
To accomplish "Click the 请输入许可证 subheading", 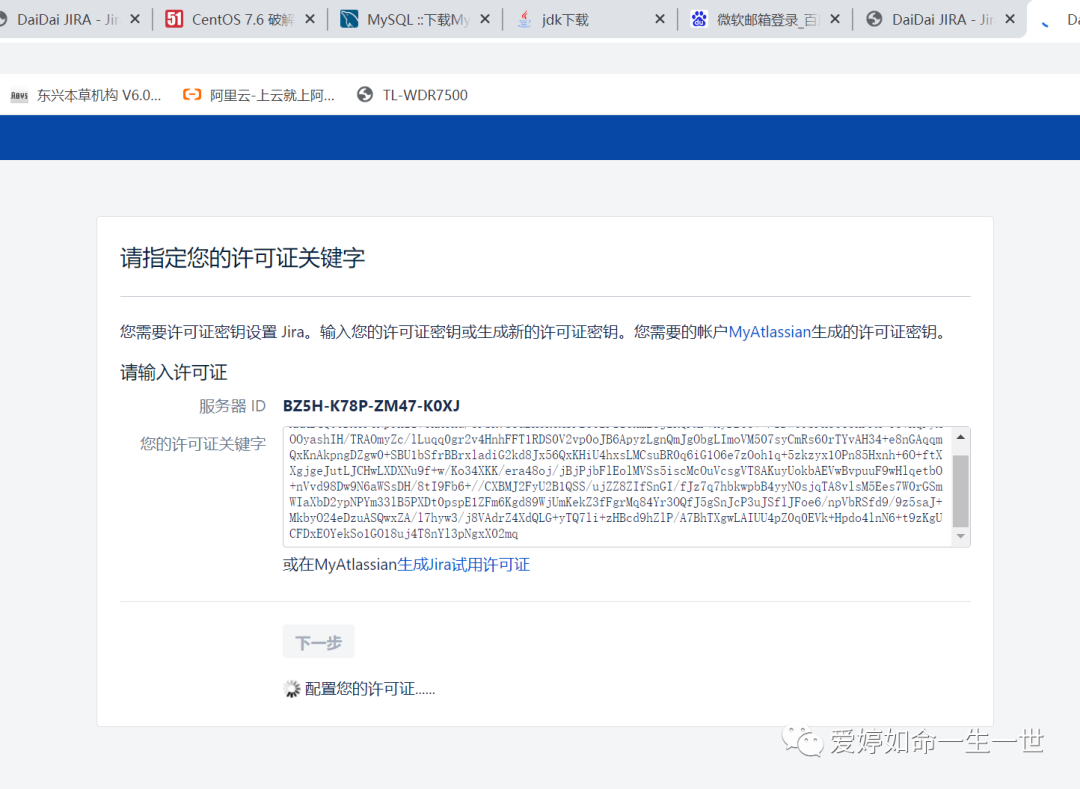I will pos(174,372).
